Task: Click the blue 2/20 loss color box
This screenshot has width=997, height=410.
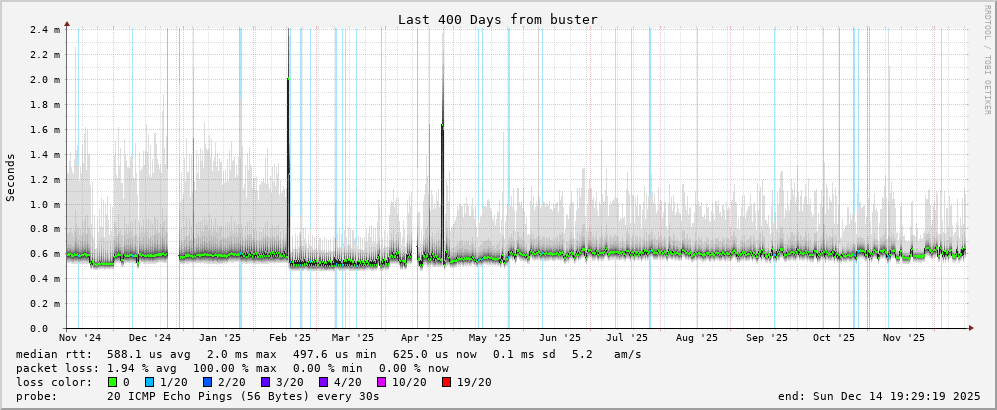Action: click(x=207, y=382)
